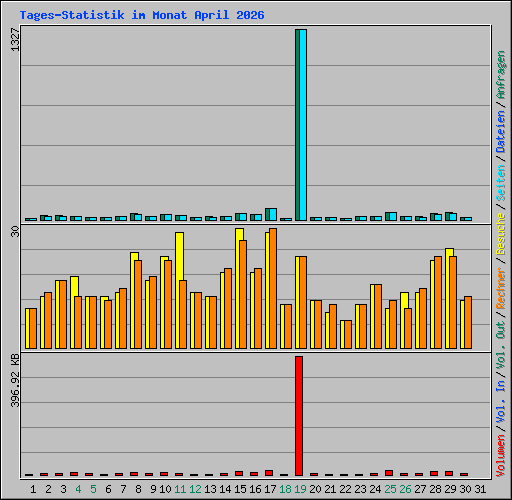Screen dimensions: 512x500
Task: Click the tall red volume bar for day 19
Action: tap(299, 416)
